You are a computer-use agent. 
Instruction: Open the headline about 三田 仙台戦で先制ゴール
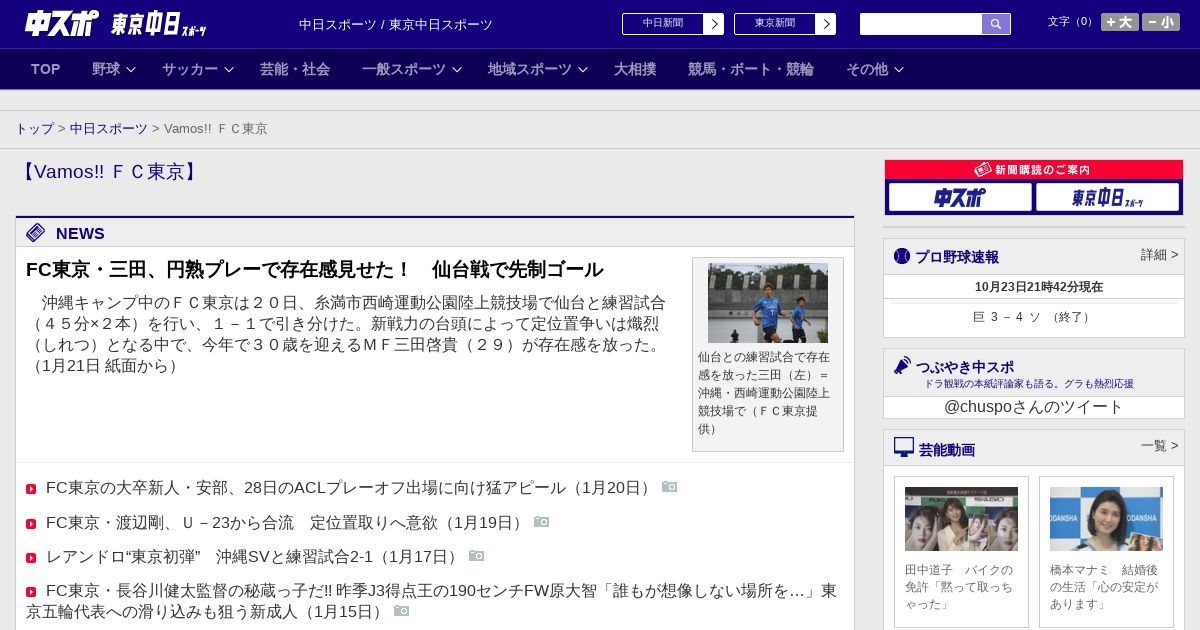315,269
